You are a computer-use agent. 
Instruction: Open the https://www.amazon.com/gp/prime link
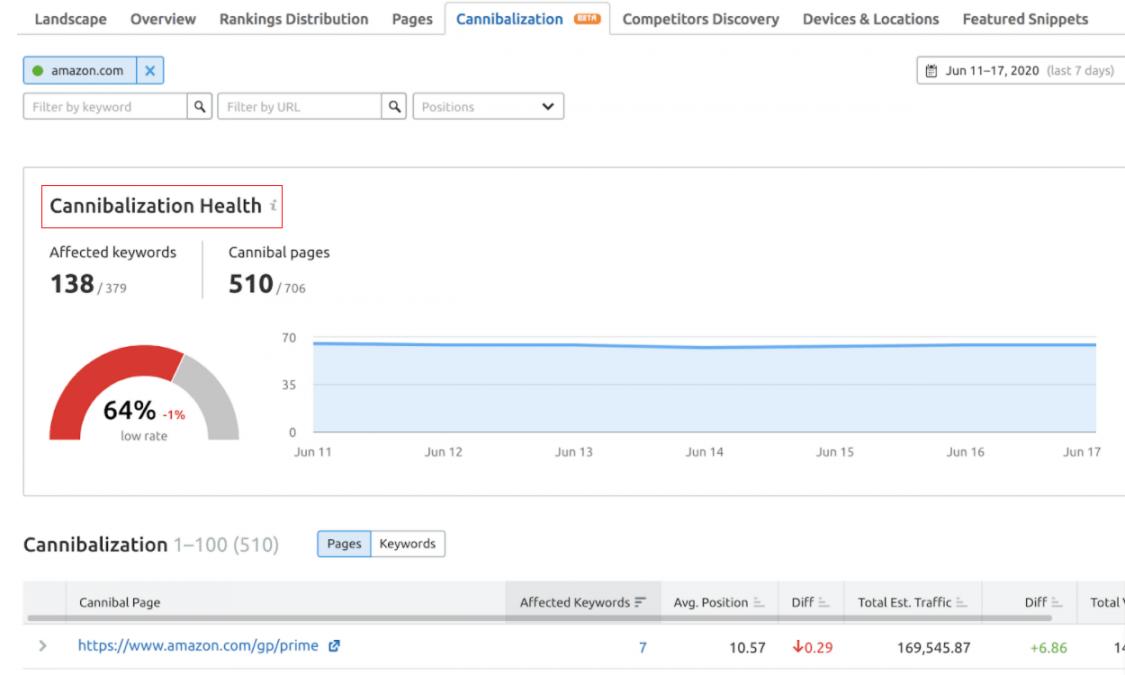[x=198, y=646]
